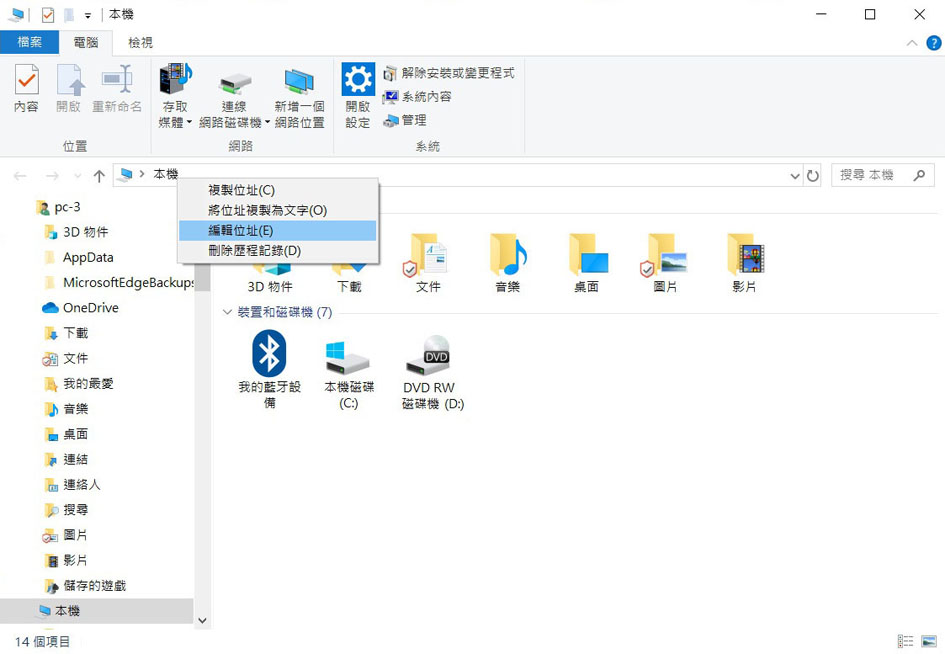The width and height of the screenshot is (945, 654).
Task: Click the search magnifier icon
Action: tap(919, 175)
